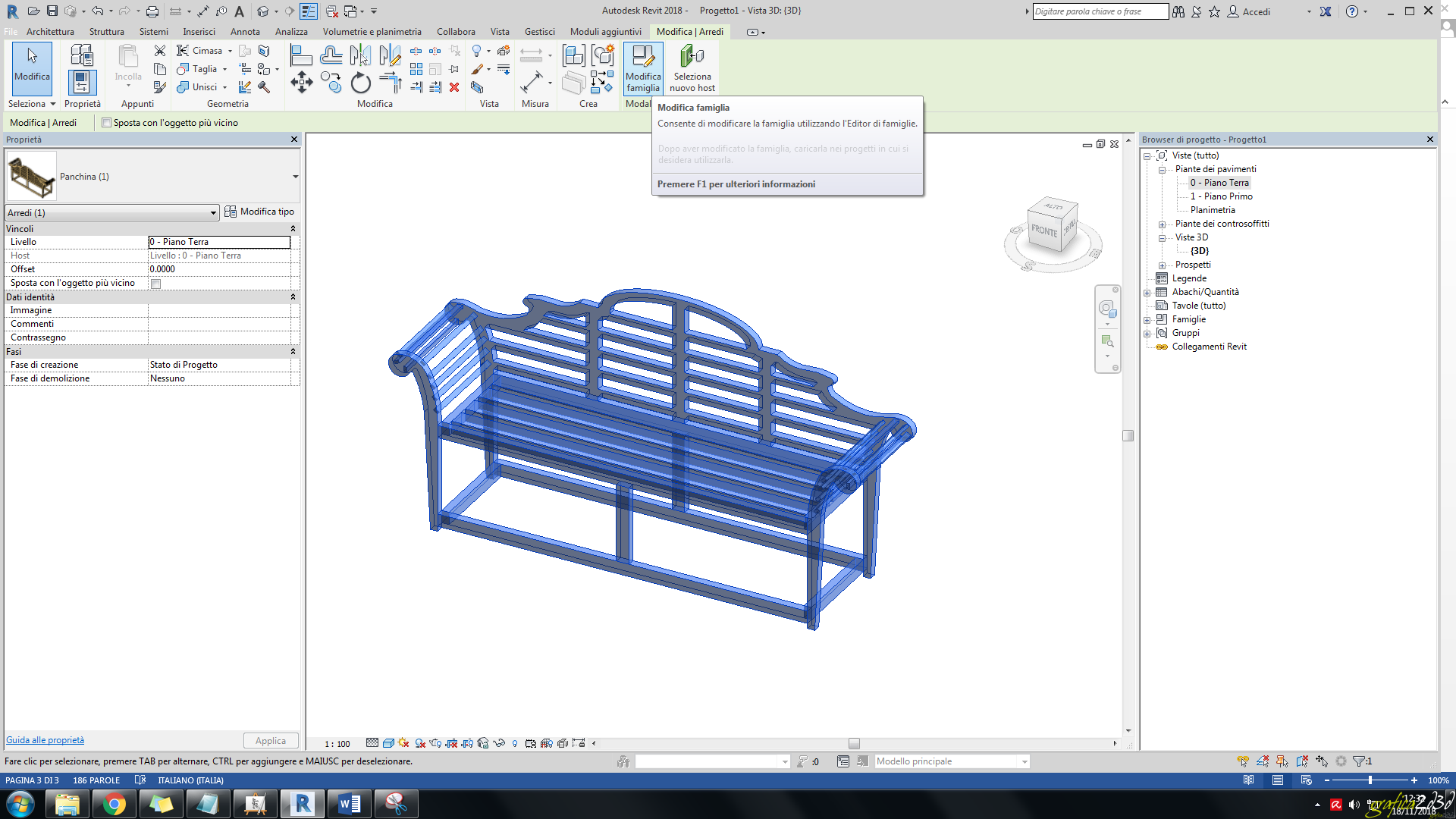This screenshot has width=1456, height=819.
Task: Select the Seleziona nuovo host tool
Action: coord(692,68)
